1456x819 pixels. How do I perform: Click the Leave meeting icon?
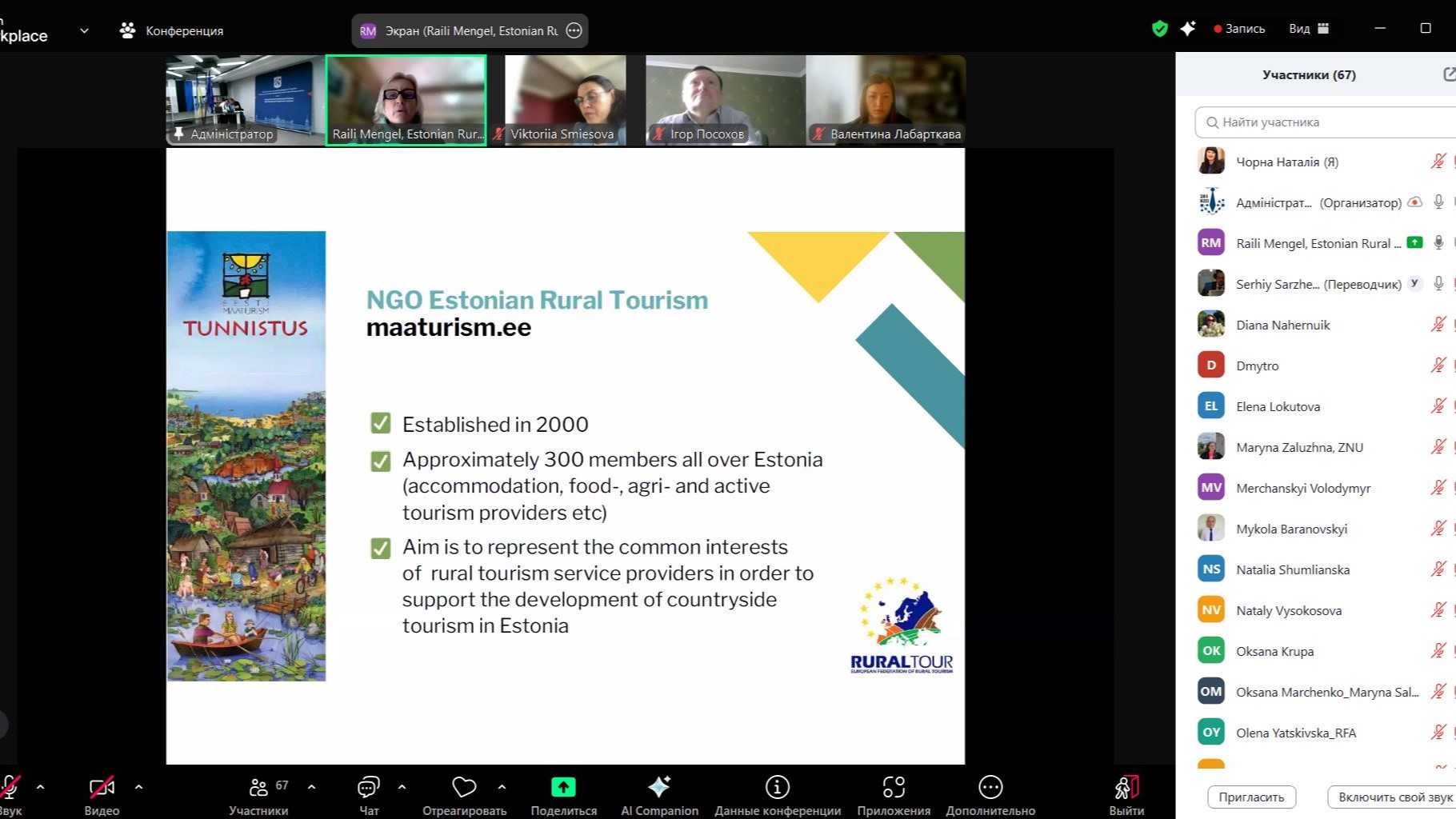tap(1126, 788)
